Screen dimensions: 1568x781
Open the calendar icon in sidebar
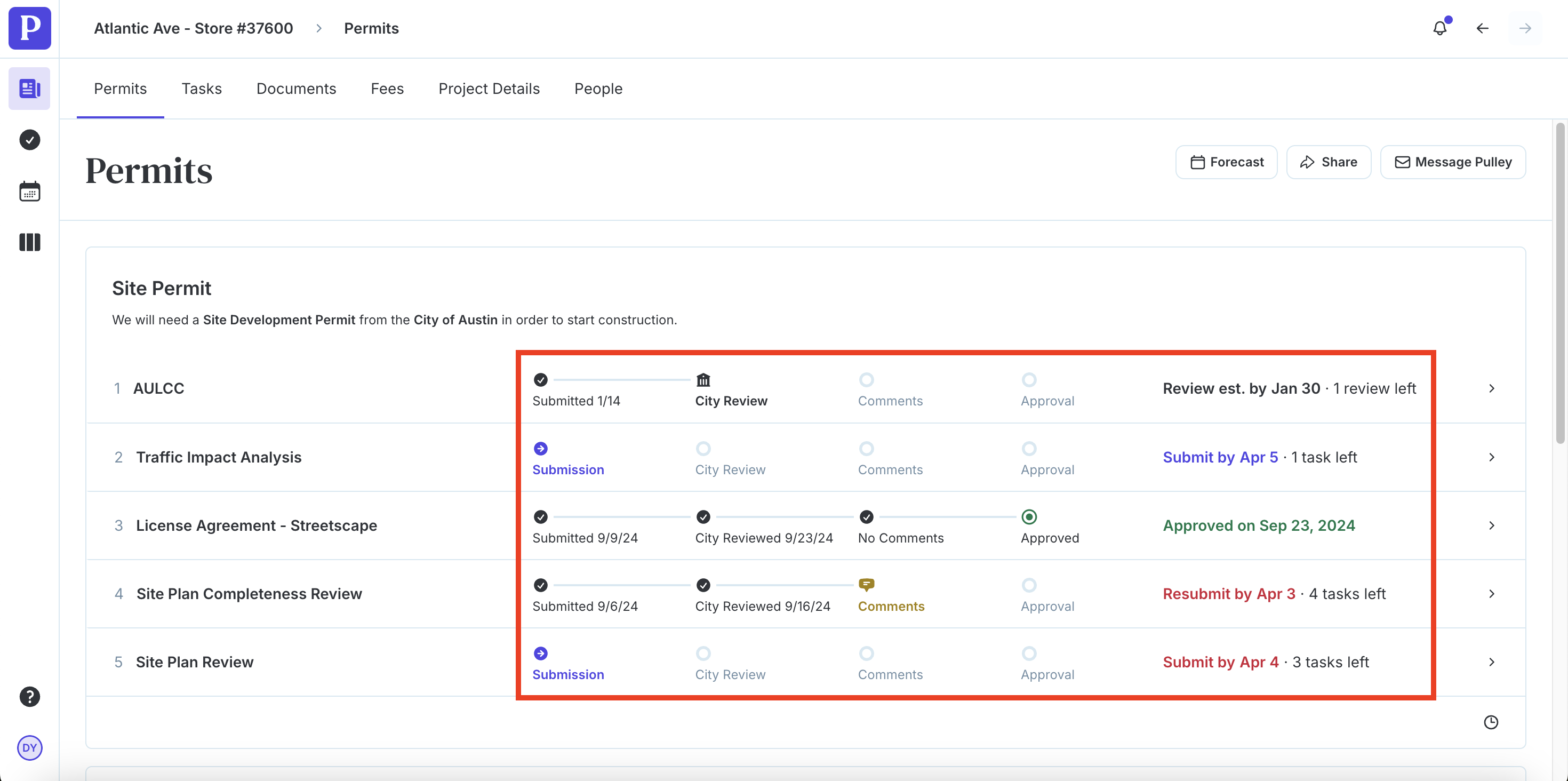[29, 191]
